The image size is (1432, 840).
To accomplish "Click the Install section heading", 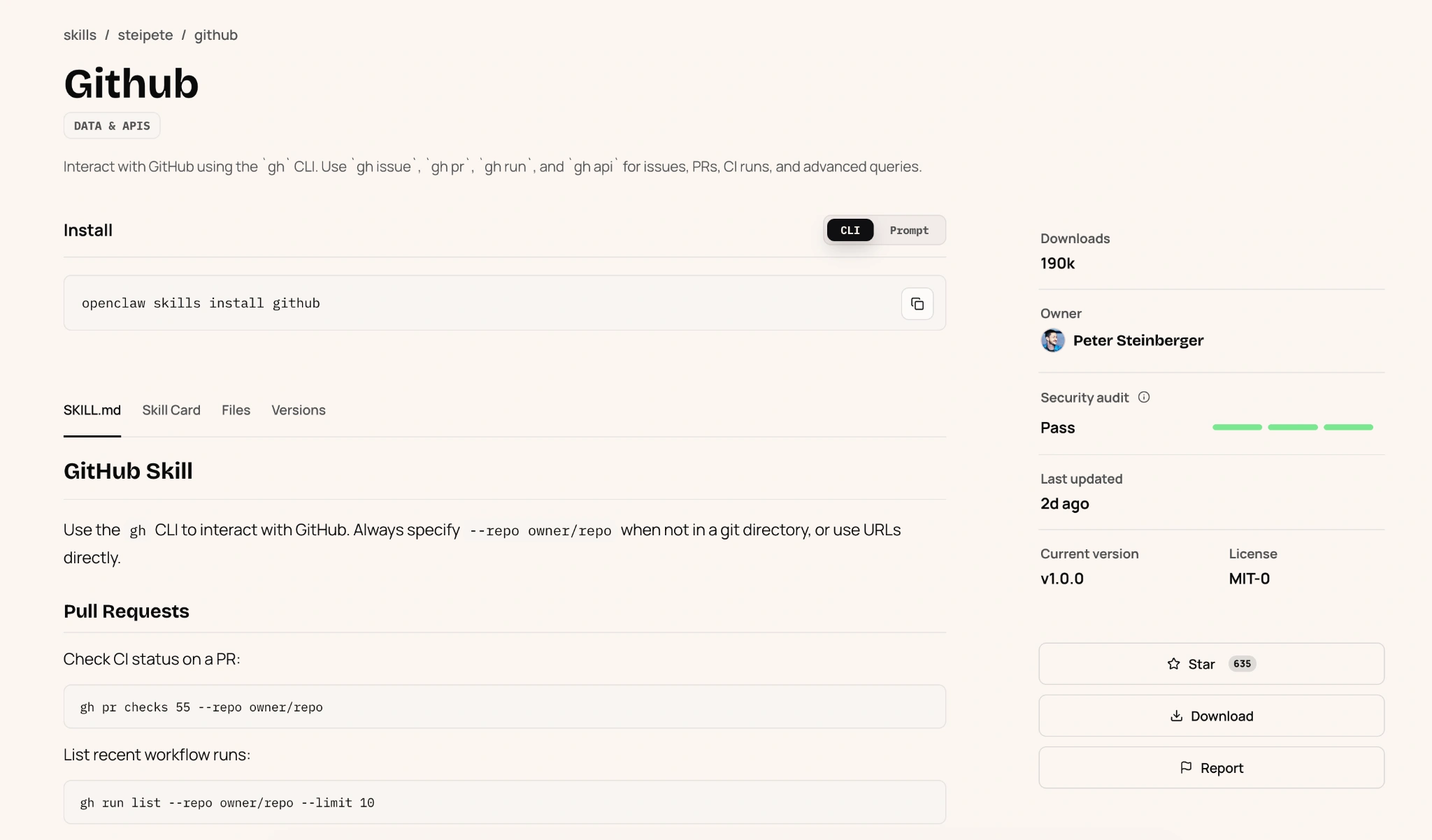I will click(88, 231).
